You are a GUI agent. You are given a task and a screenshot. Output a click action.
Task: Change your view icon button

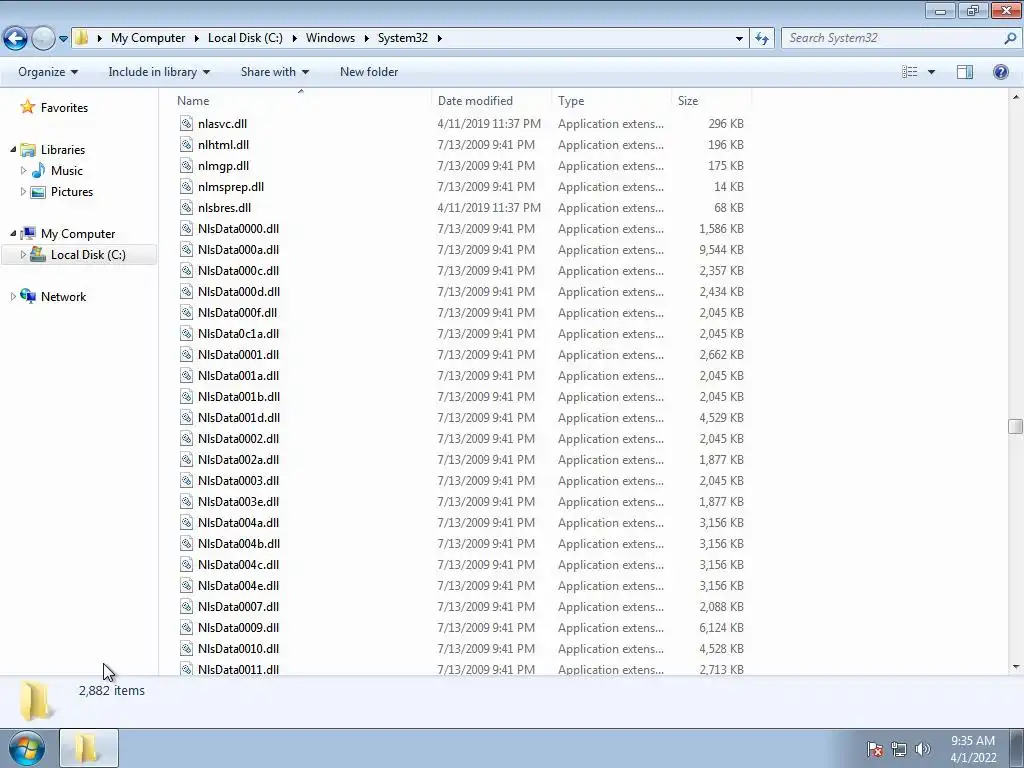coord(910,72)
